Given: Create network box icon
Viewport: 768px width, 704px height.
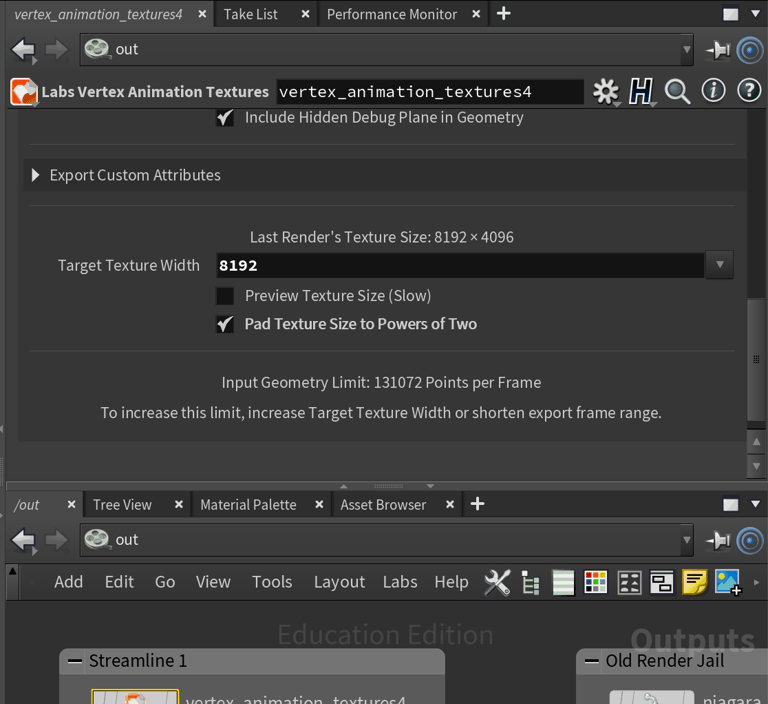Looking at the screenshot, I should tap(661, 582).
